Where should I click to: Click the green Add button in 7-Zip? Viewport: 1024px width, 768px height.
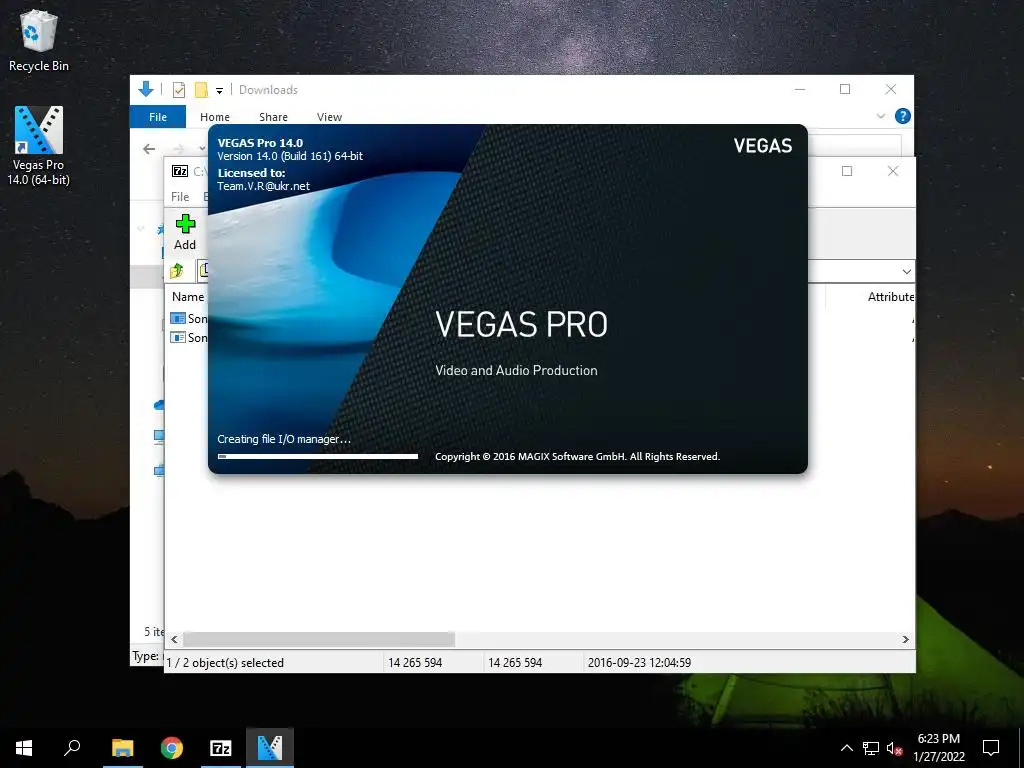click(x=185, y=232)
